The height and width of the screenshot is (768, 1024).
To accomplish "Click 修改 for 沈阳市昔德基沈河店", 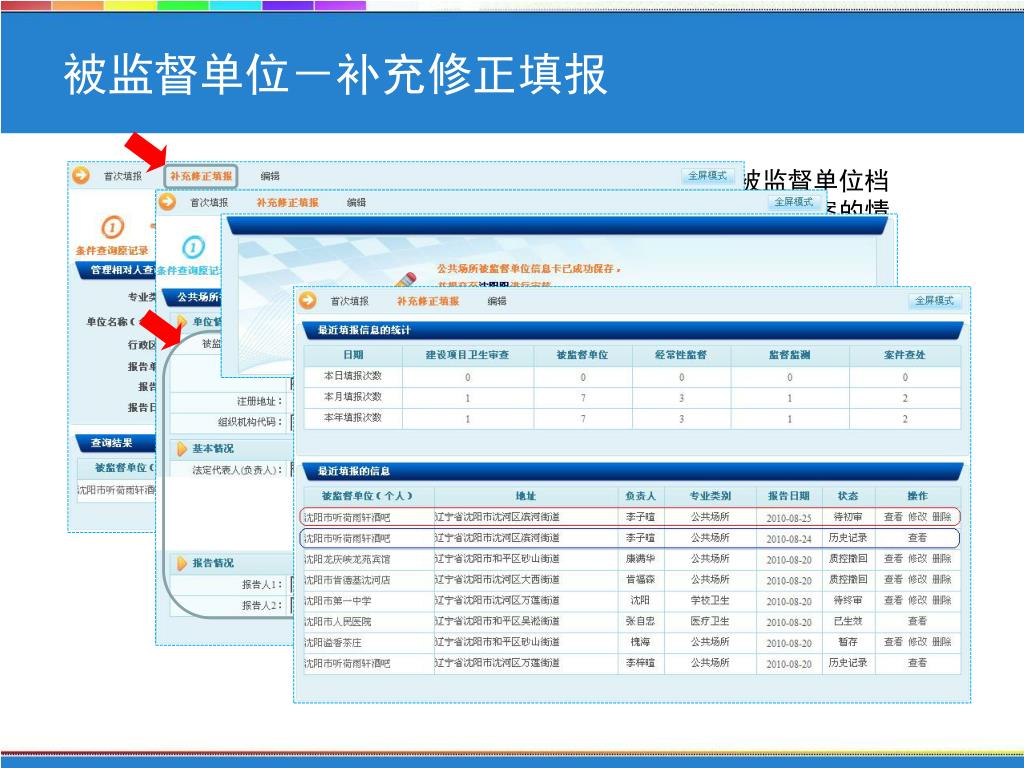I will tap(917, 579).
